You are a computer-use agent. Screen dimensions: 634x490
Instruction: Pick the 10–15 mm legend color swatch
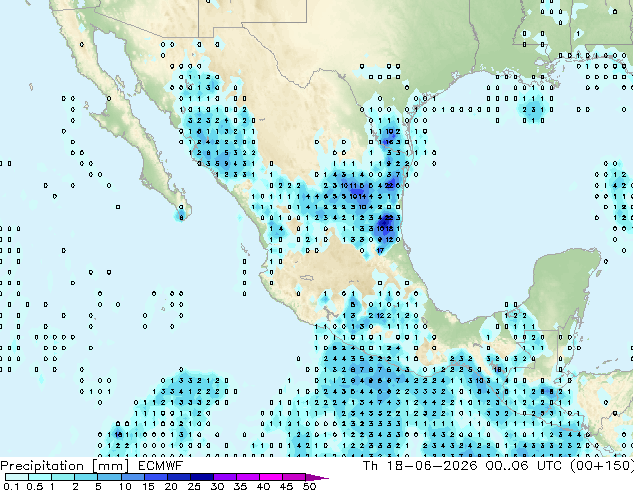point(132,477)
